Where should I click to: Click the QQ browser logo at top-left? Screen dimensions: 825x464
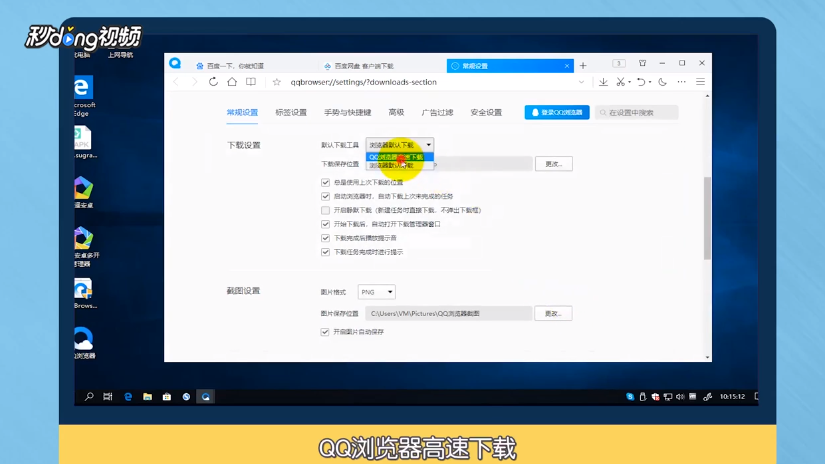pyautogui.click(x=175, y=64)
